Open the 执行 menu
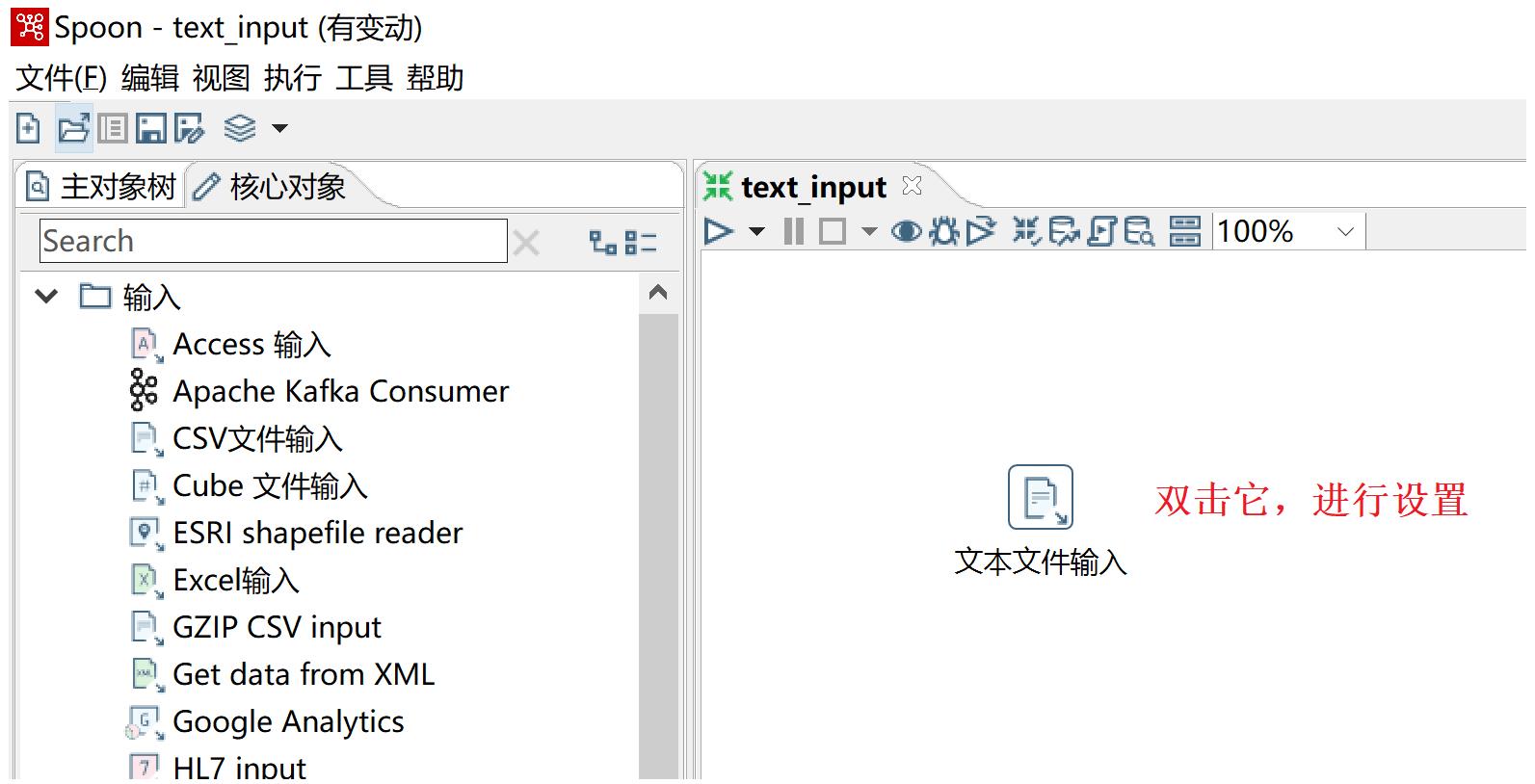 click(293, 78)
